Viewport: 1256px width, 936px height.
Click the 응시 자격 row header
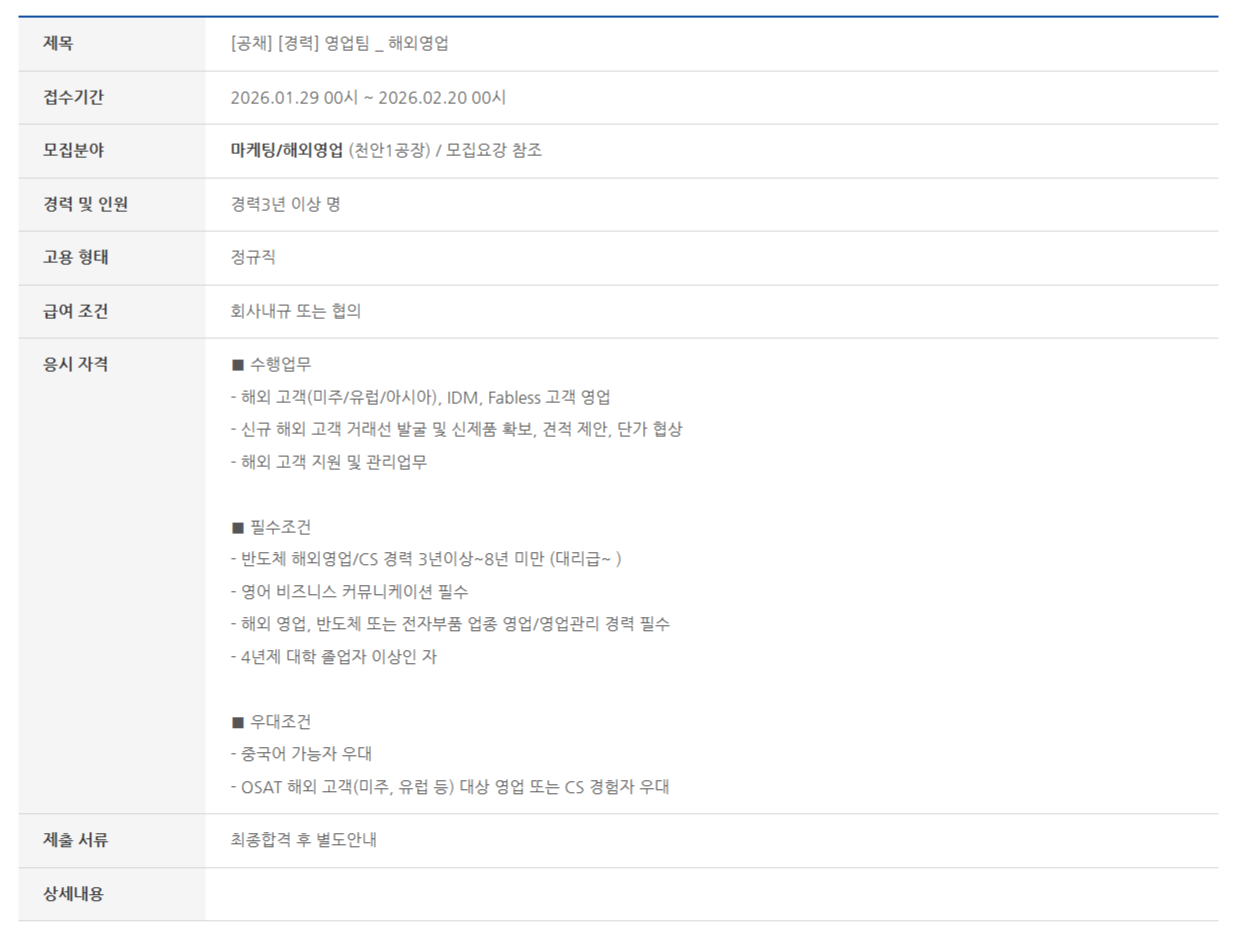76,364
